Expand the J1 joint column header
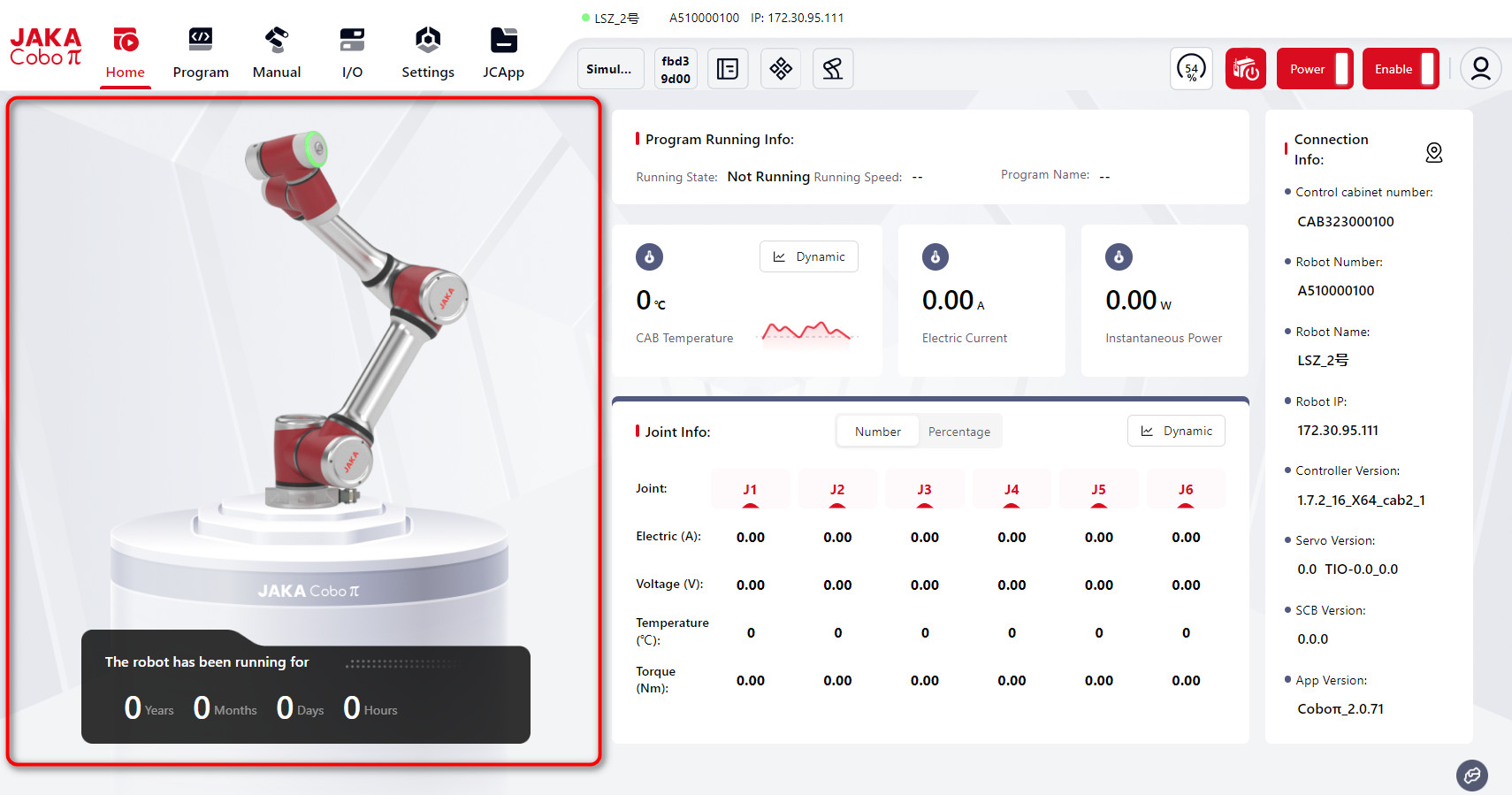 click(750, 490)
